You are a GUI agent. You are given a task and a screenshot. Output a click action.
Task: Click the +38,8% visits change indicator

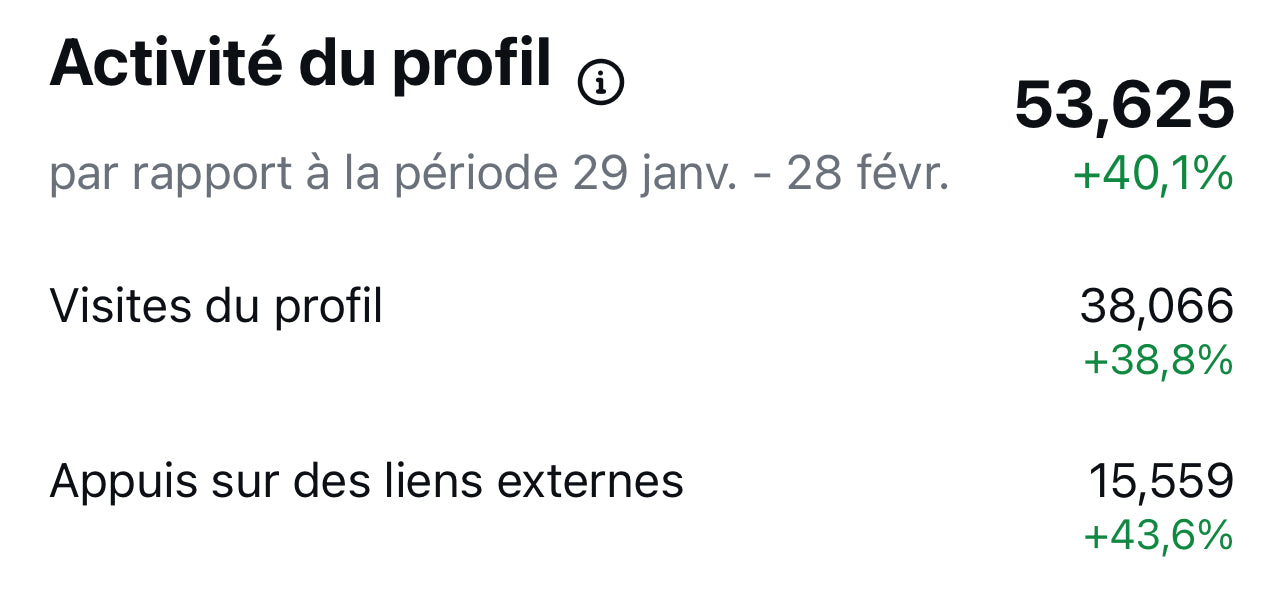(1159, 360)
